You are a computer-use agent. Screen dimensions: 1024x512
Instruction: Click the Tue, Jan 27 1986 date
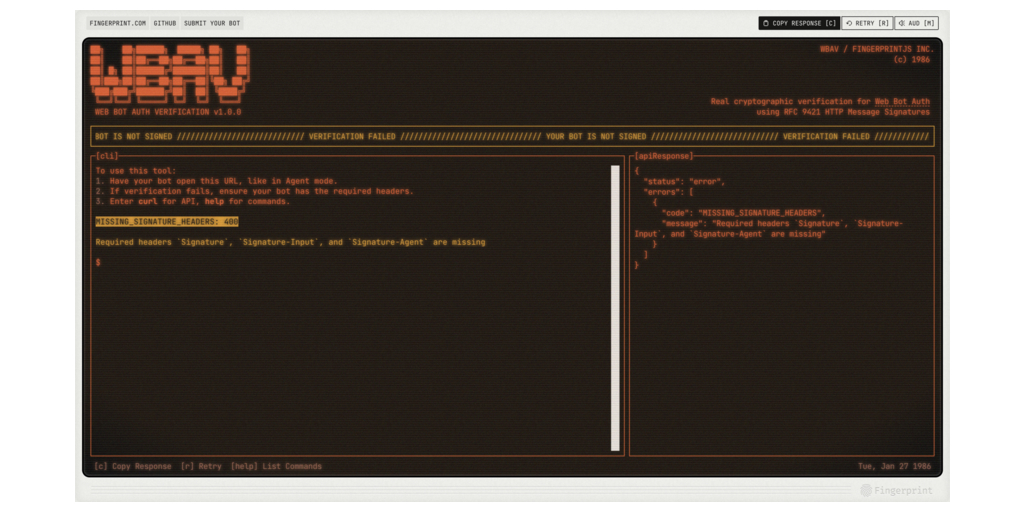click(893, 467)
